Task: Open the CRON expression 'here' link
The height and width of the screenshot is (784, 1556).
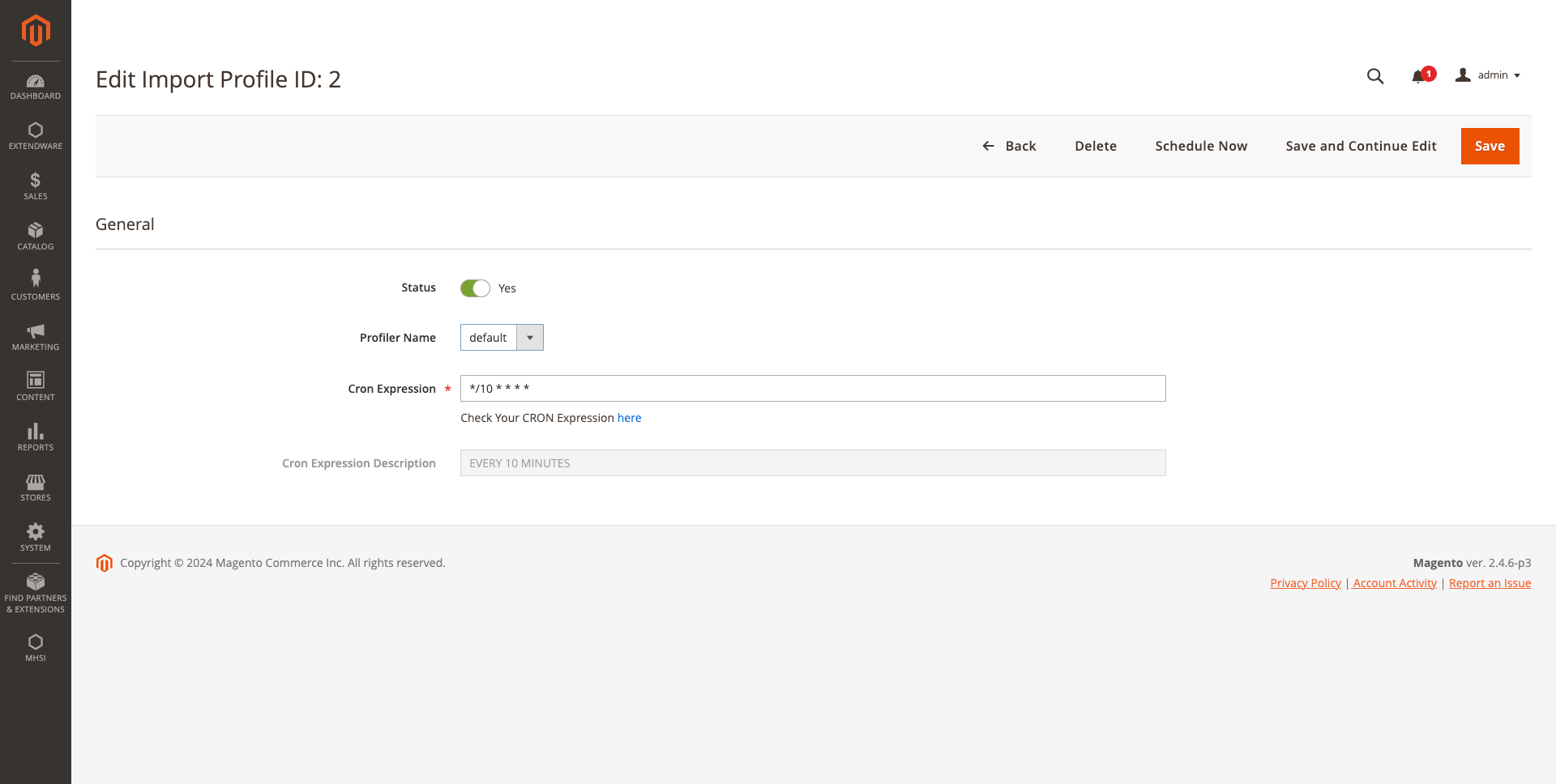Action: pos(629,418)
